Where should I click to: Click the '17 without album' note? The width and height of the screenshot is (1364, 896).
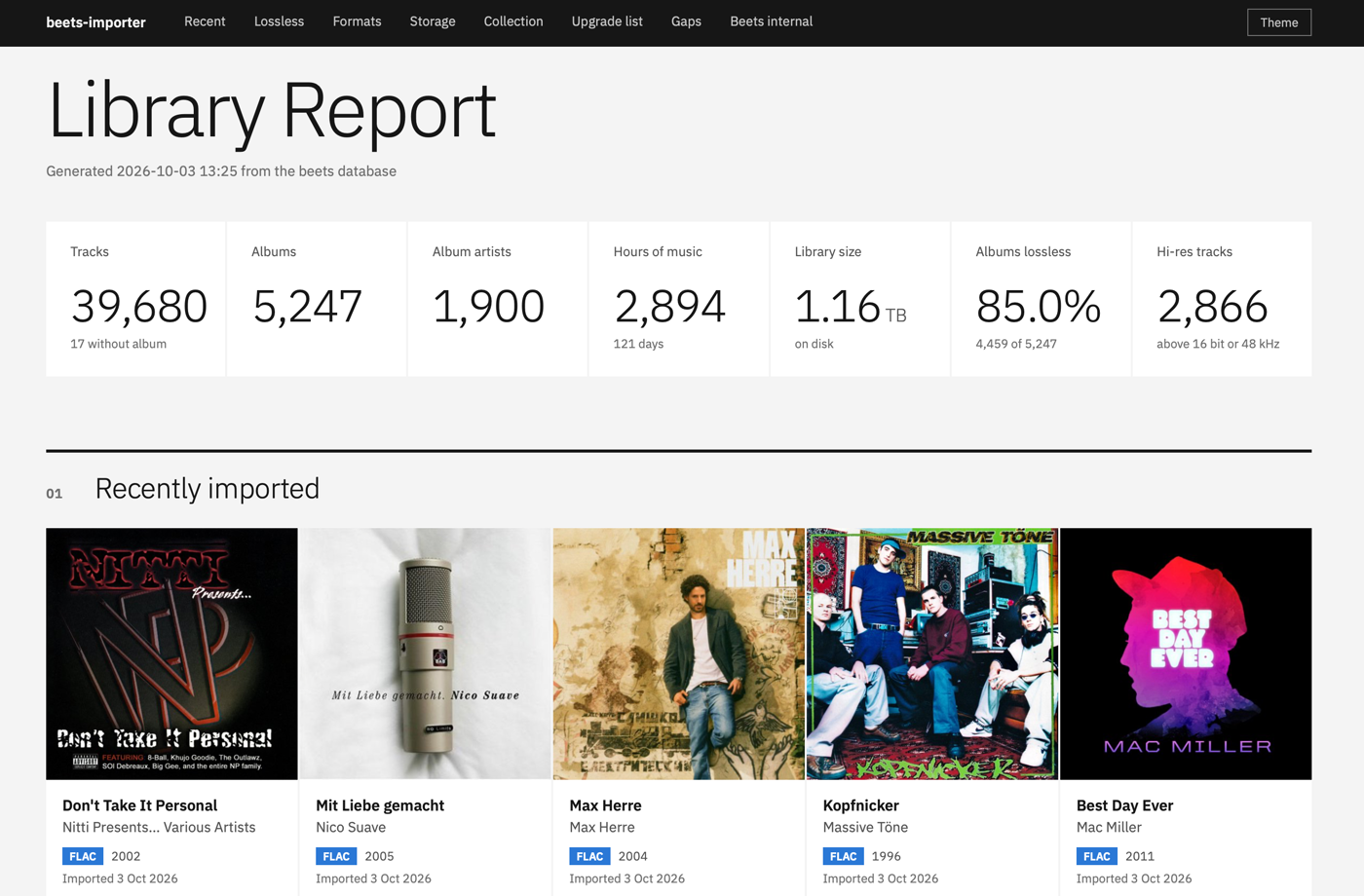[x=118, y=344]
